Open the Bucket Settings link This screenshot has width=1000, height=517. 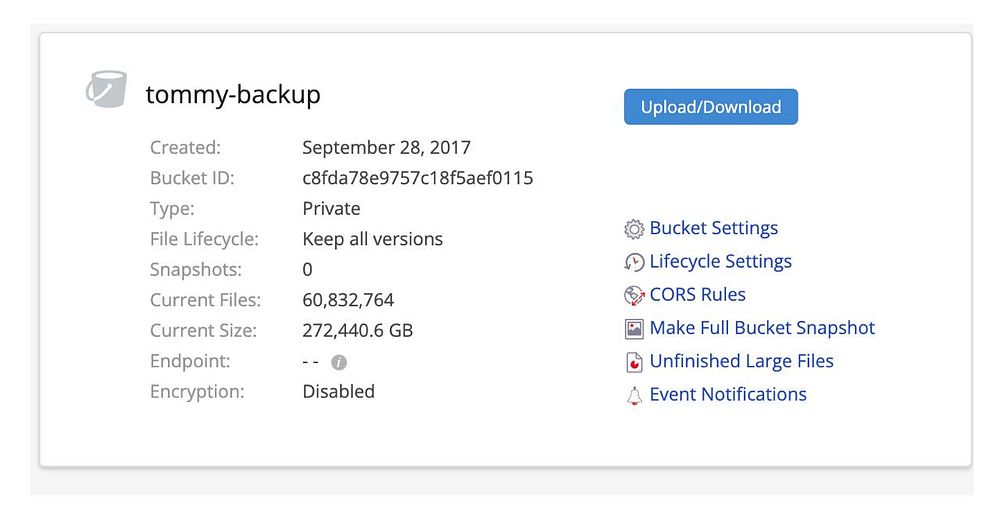(x=713, y=228)
